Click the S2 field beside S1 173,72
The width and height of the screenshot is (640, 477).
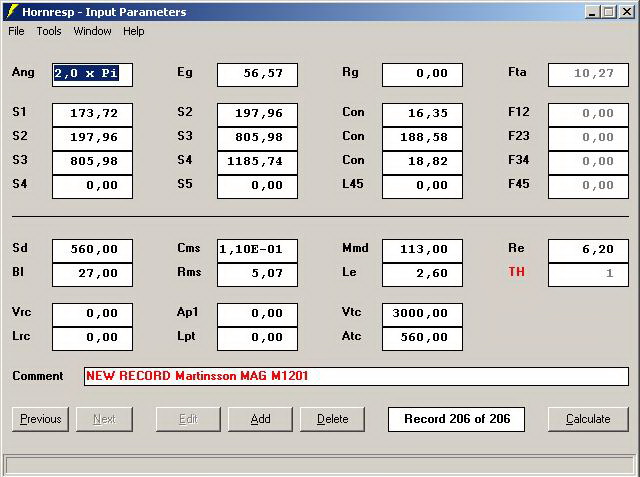click(258, 115)
